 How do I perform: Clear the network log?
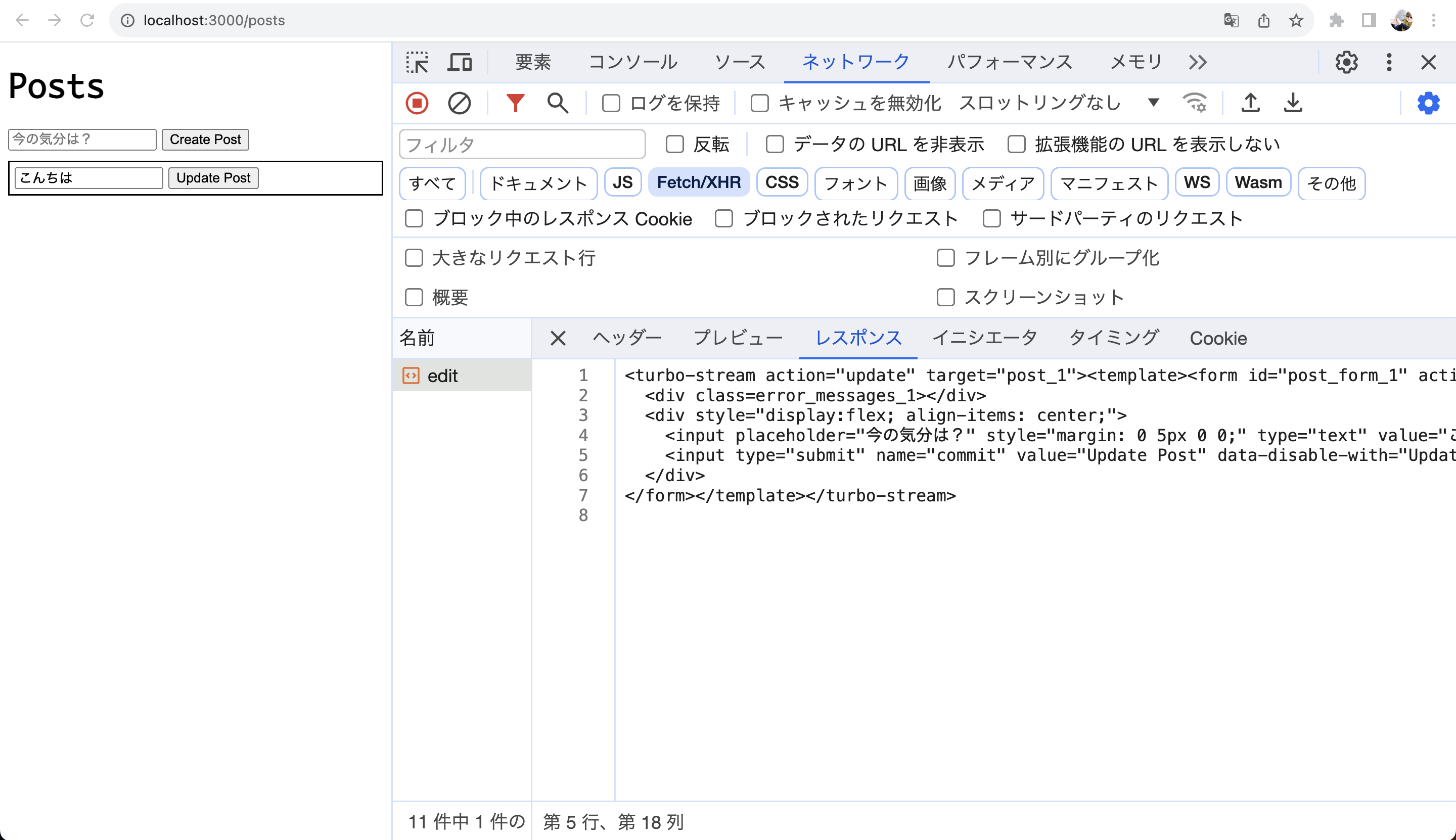(x=459, y=103)
